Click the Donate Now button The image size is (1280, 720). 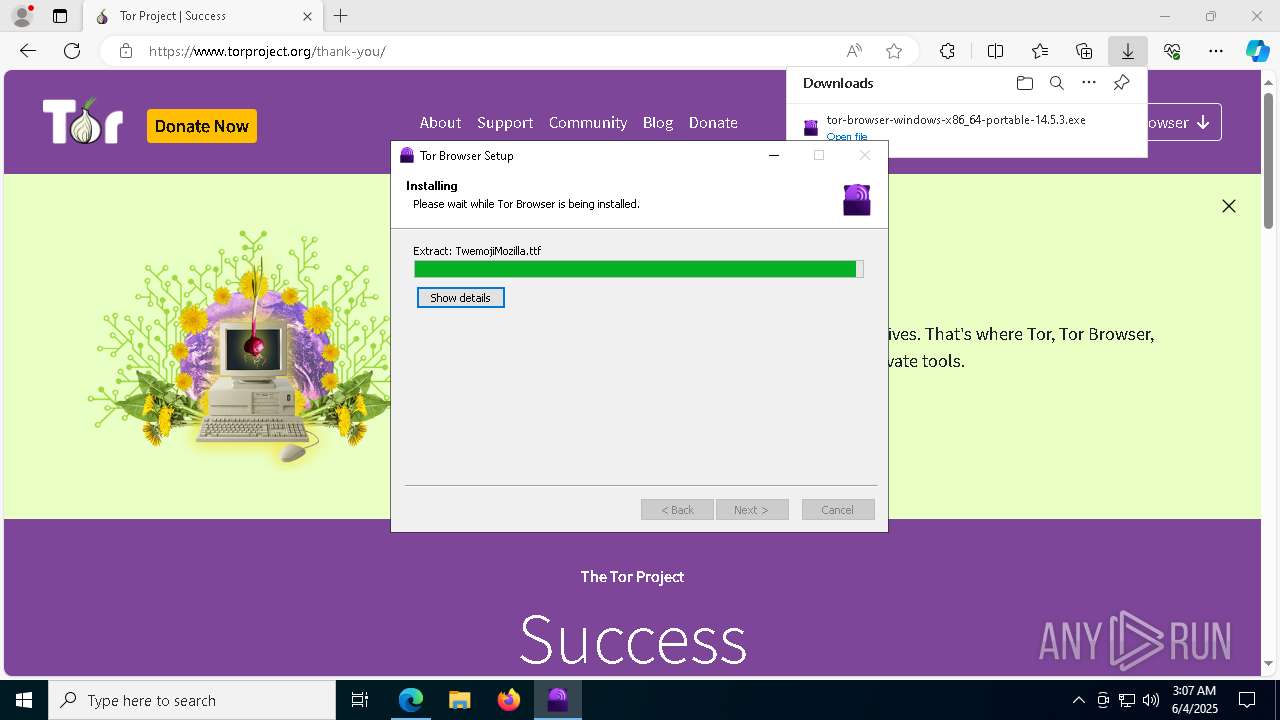(x=202, y=126)
